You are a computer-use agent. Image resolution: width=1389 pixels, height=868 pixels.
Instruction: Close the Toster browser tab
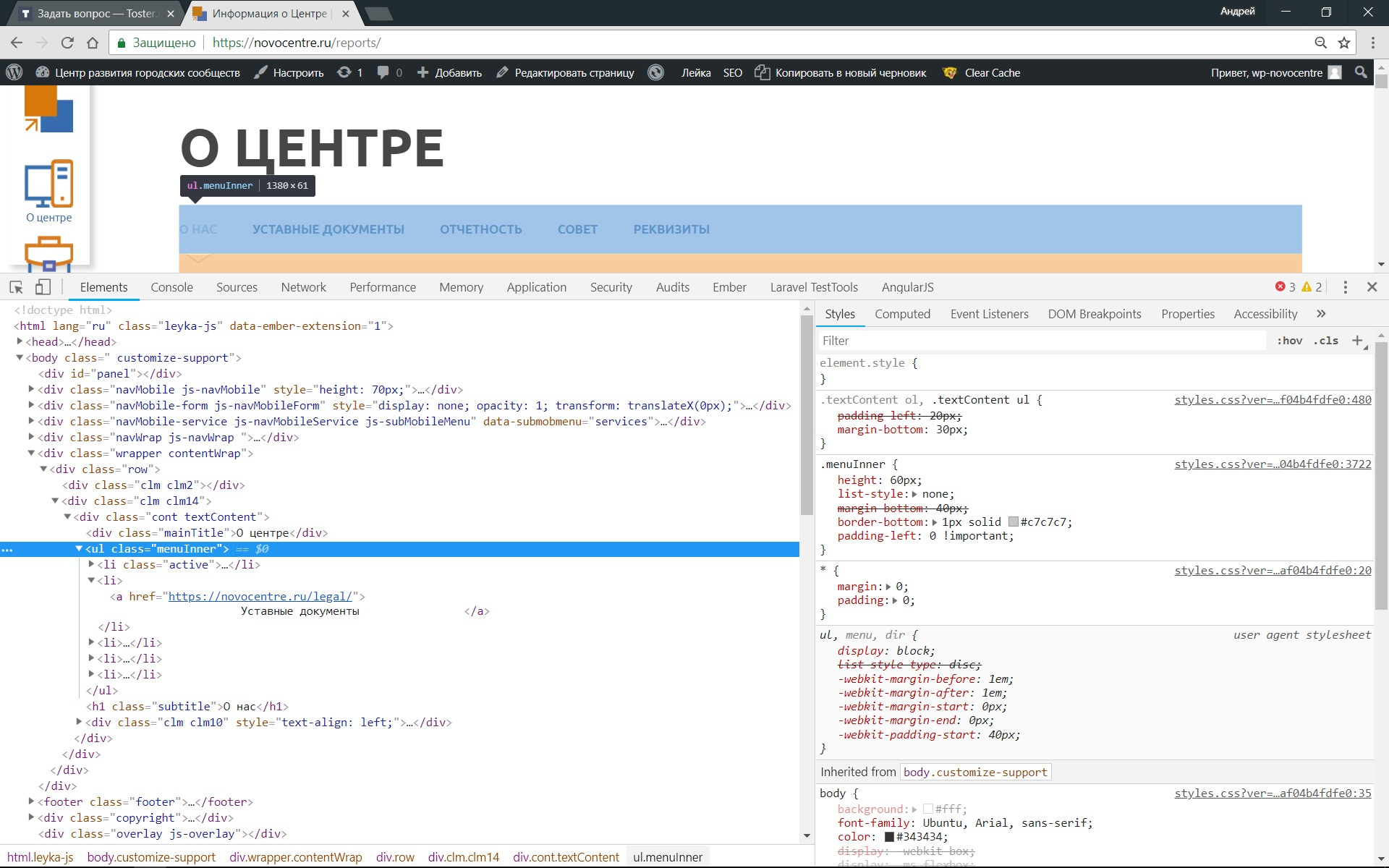[170, 14]
